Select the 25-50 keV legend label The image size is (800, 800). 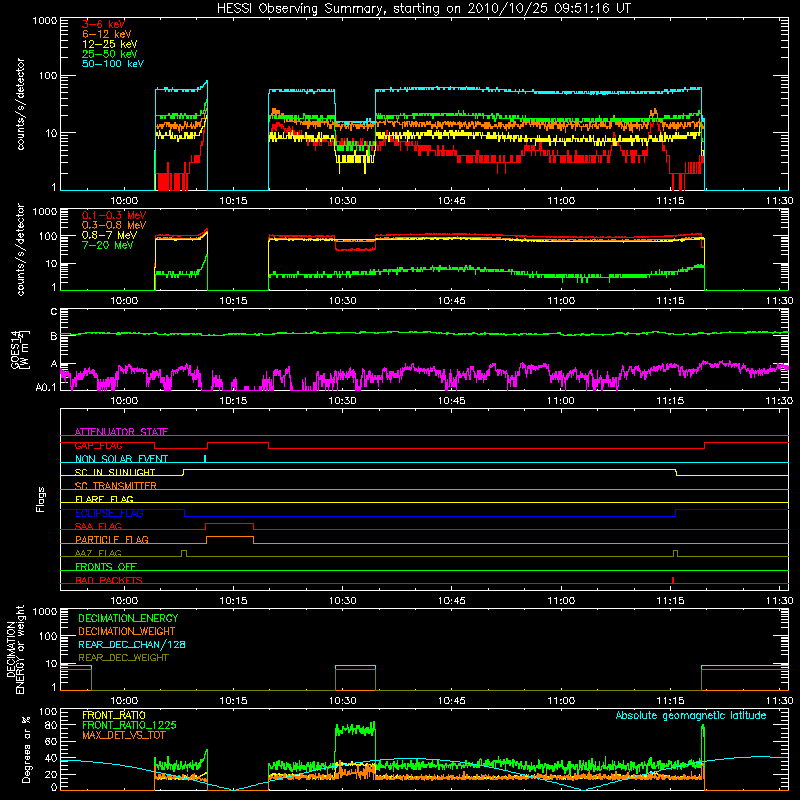(110, 54)
